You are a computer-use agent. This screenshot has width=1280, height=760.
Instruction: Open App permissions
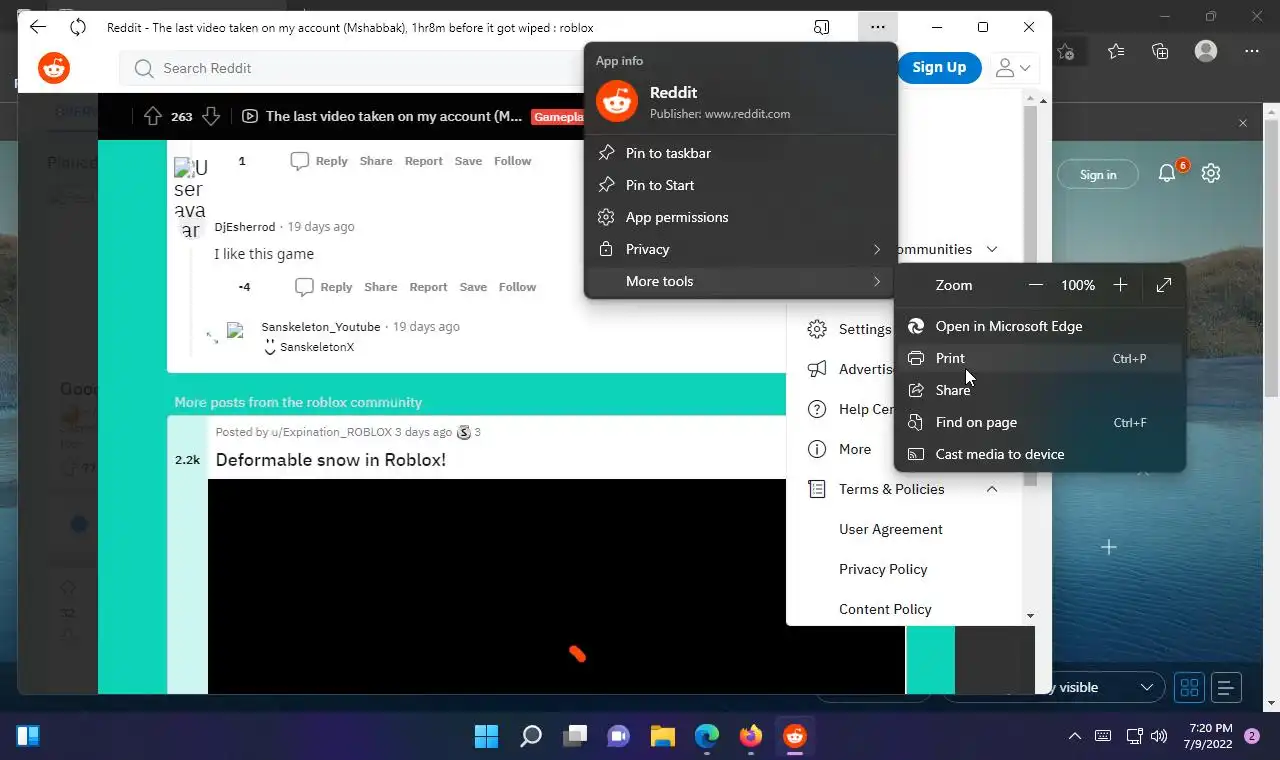[x=741, y=217]
